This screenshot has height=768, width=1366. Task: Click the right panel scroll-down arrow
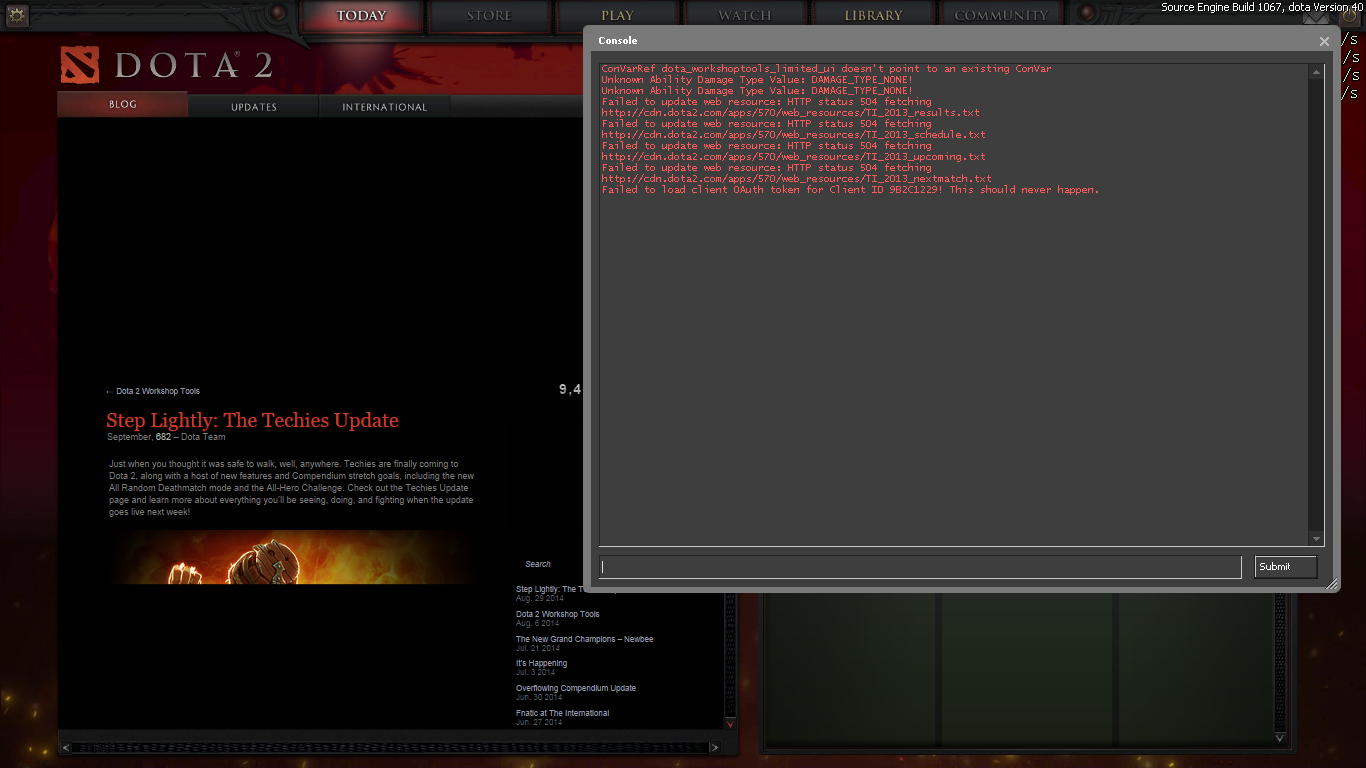click(x=1282, y=738)
